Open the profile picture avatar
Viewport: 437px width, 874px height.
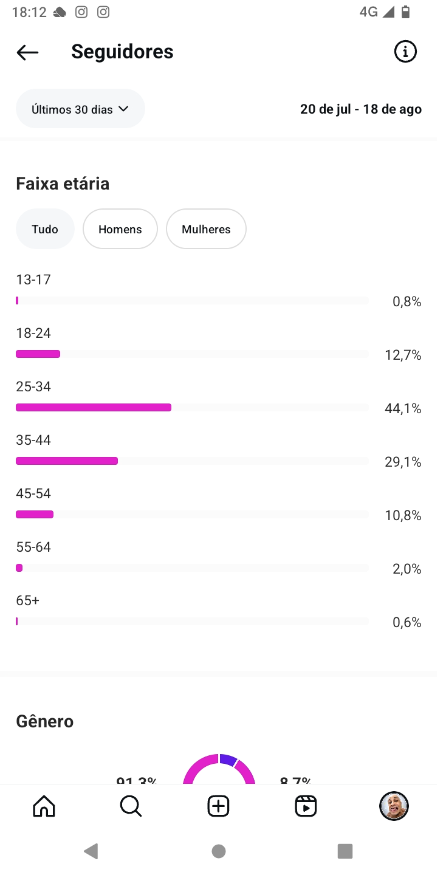point(394,806)
